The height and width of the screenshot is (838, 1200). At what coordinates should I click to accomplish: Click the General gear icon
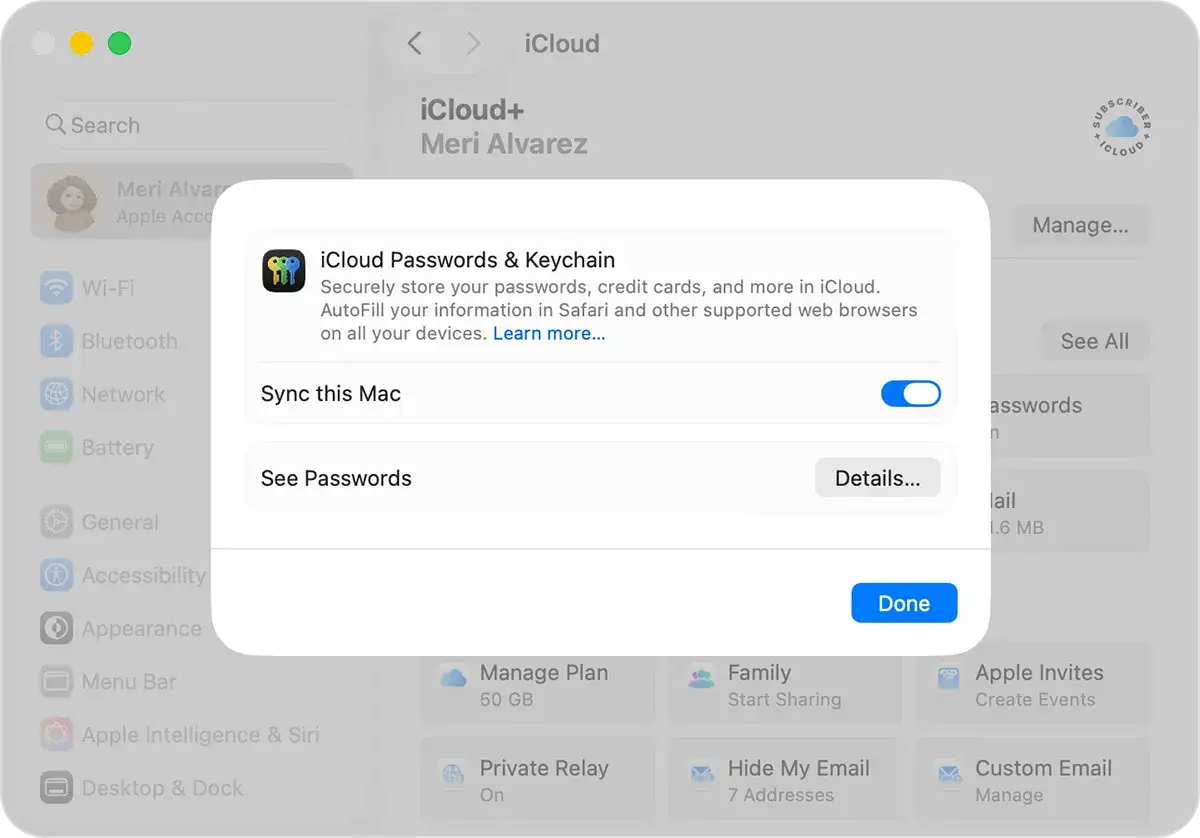click(x=56, y=522)
